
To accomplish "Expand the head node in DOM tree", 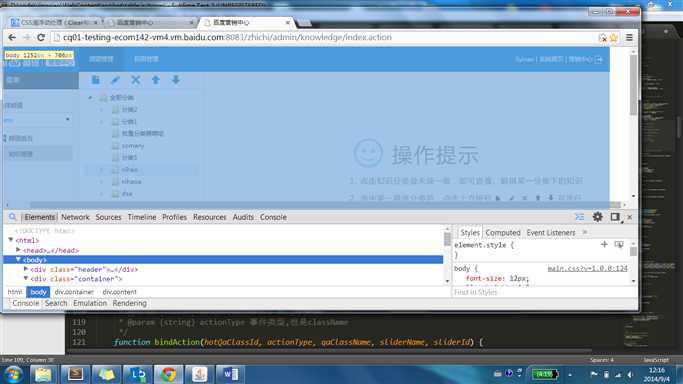I will click(x=18, y=250).
